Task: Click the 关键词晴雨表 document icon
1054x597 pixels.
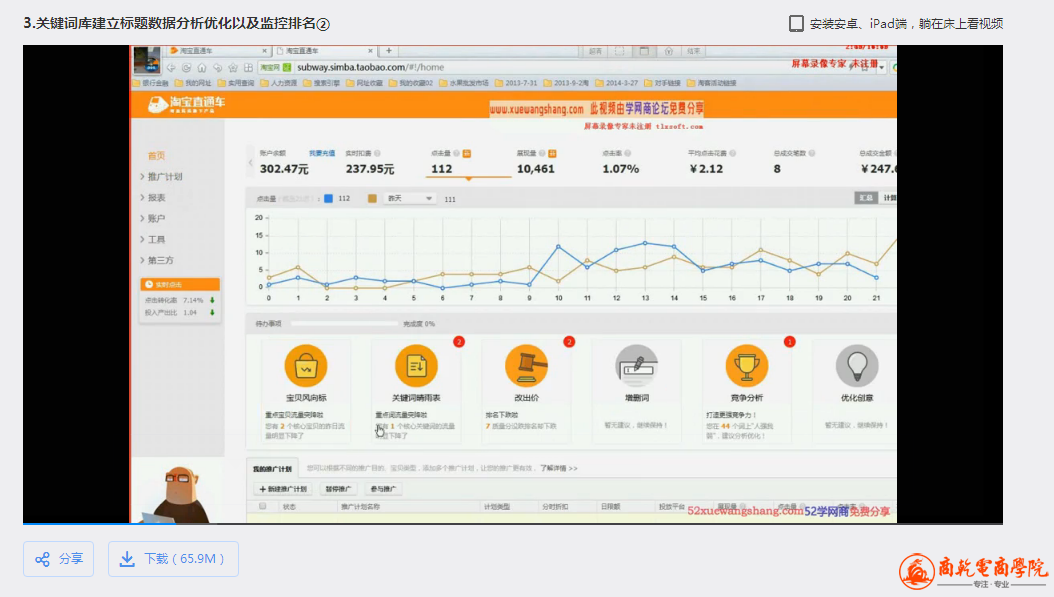Action: [416, 366]
